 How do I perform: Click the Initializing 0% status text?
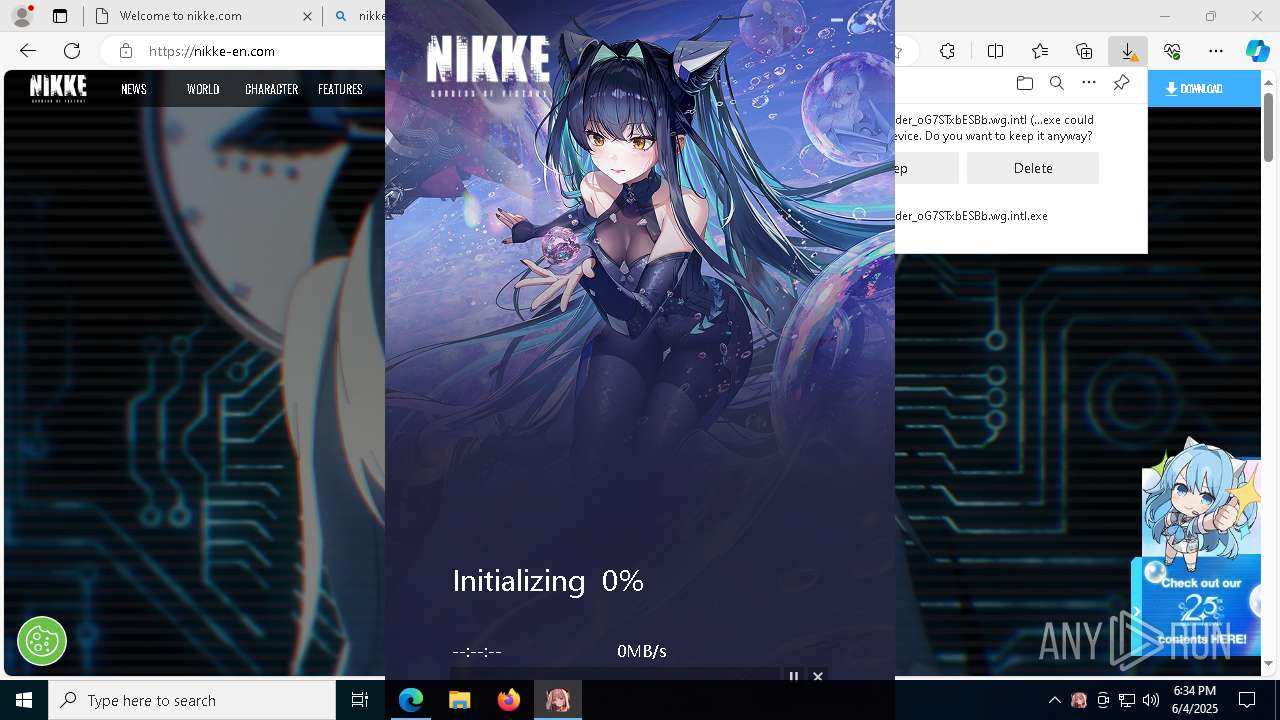(548, 581)
